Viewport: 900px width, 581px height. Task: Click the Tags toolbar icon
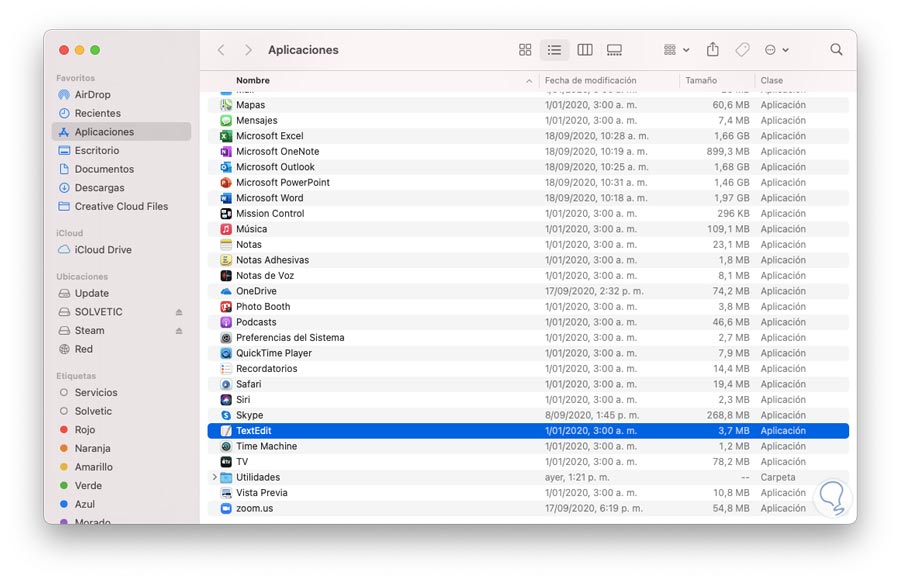(742, 50)
